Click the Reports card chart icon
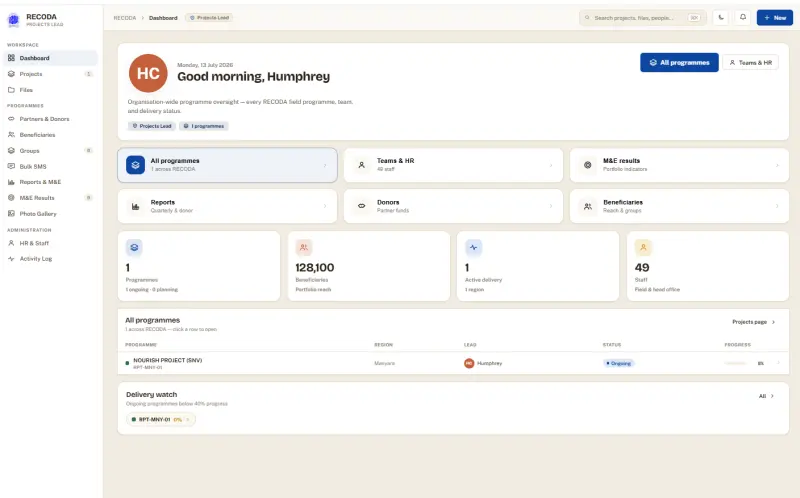This screenshot has height=498, width=800. click(x=135, y=206)
